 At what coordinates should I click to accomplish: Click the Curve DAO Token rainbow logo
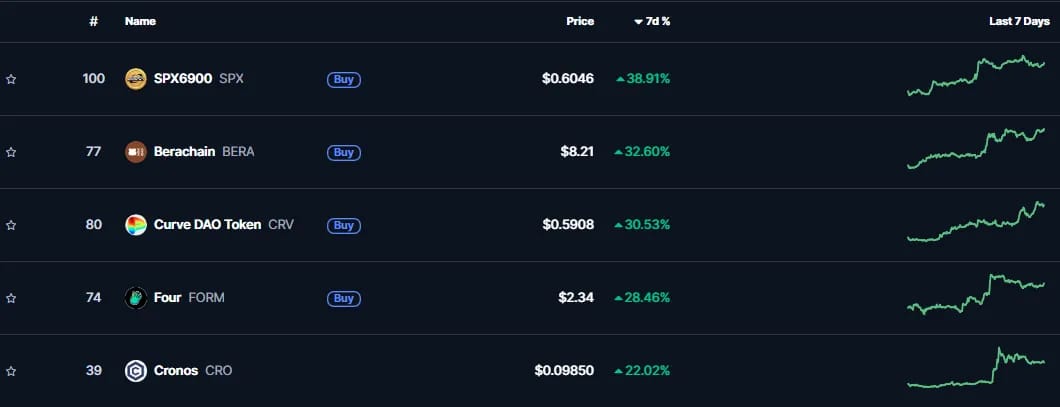click(136, 225)
